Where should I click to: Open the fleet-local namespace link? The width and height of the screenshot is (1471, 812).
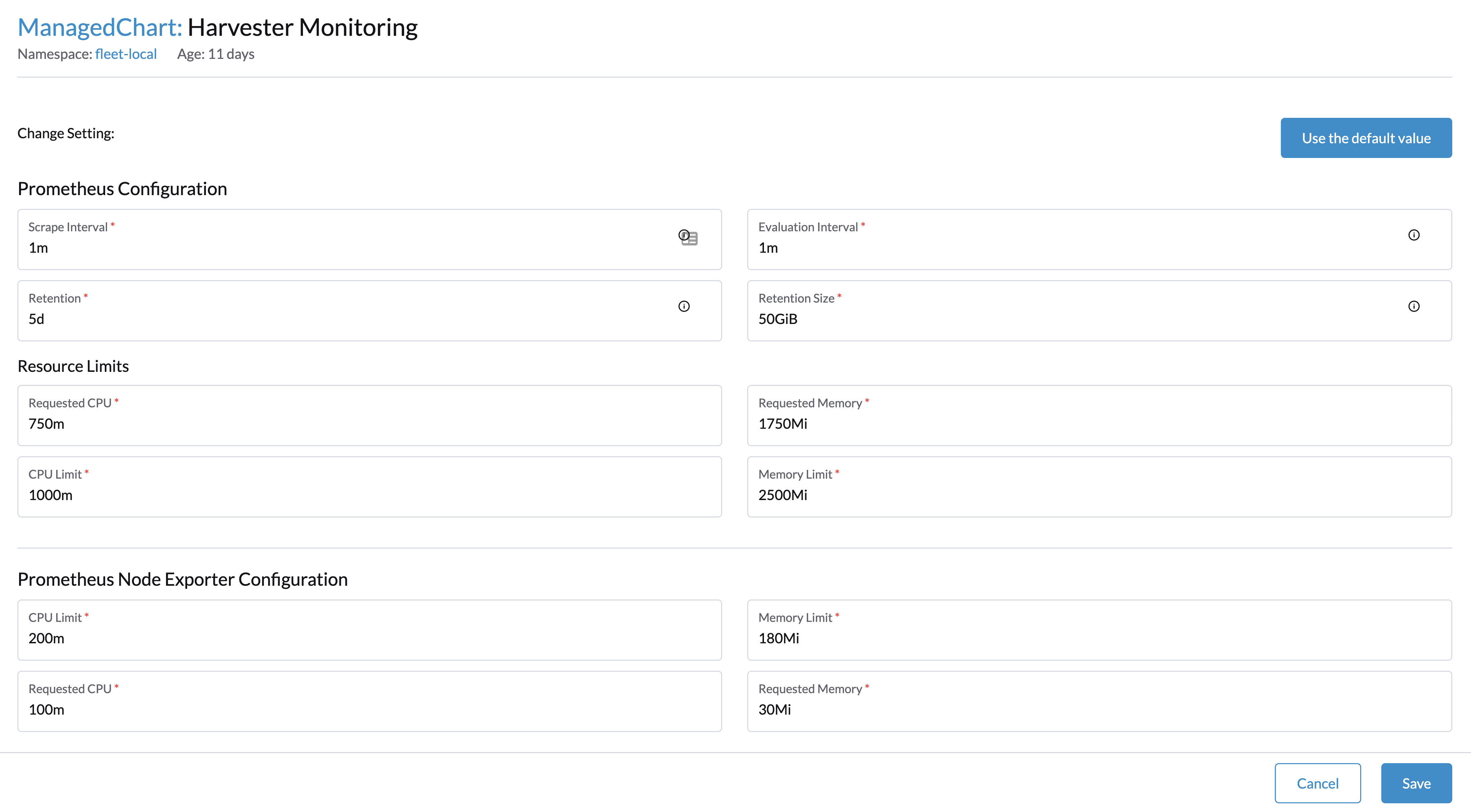point(126,54)
